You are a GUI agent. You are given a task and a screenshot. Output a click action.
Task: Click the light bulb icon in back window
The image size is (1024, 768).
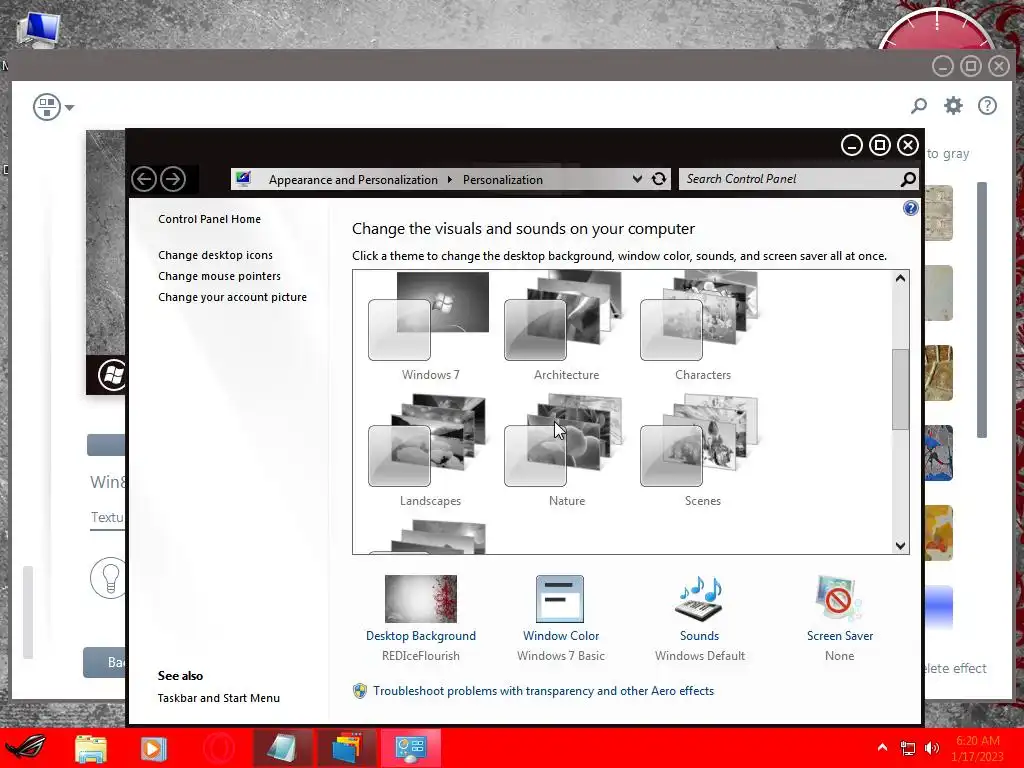tap(108, 578)
